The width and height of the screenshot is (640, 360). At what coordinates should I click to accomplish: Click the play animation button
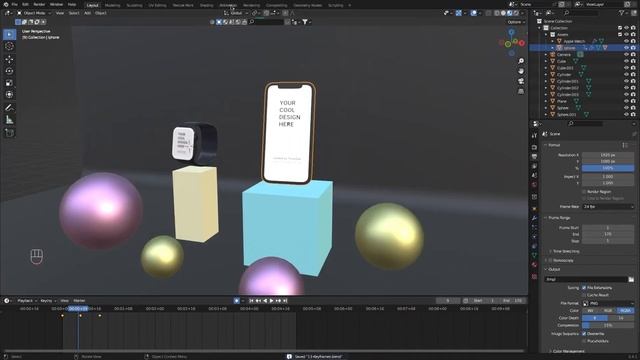click(272, 301)
